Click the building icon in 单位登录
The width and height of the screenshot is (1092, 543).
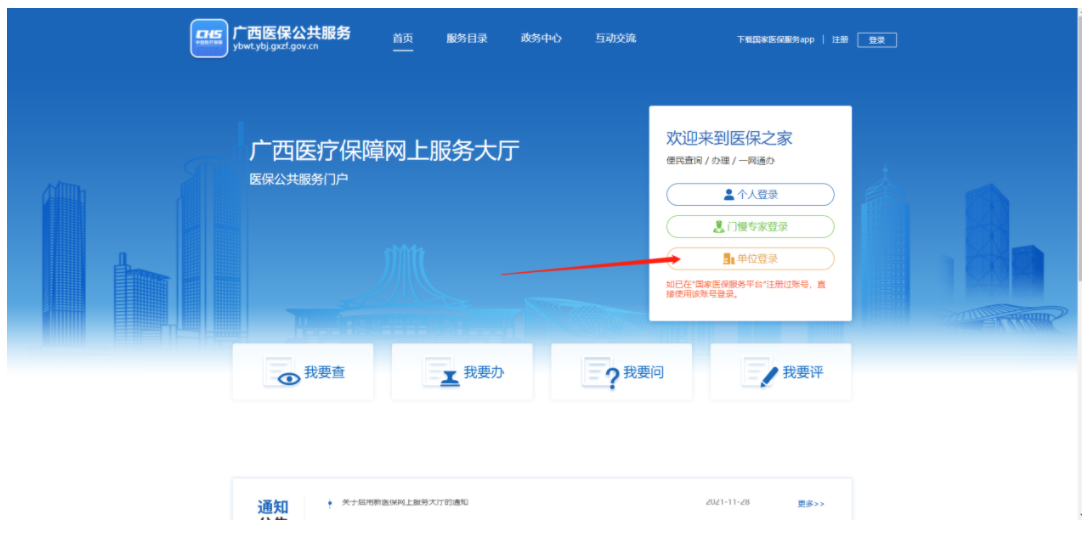click(x=728, y=259)
